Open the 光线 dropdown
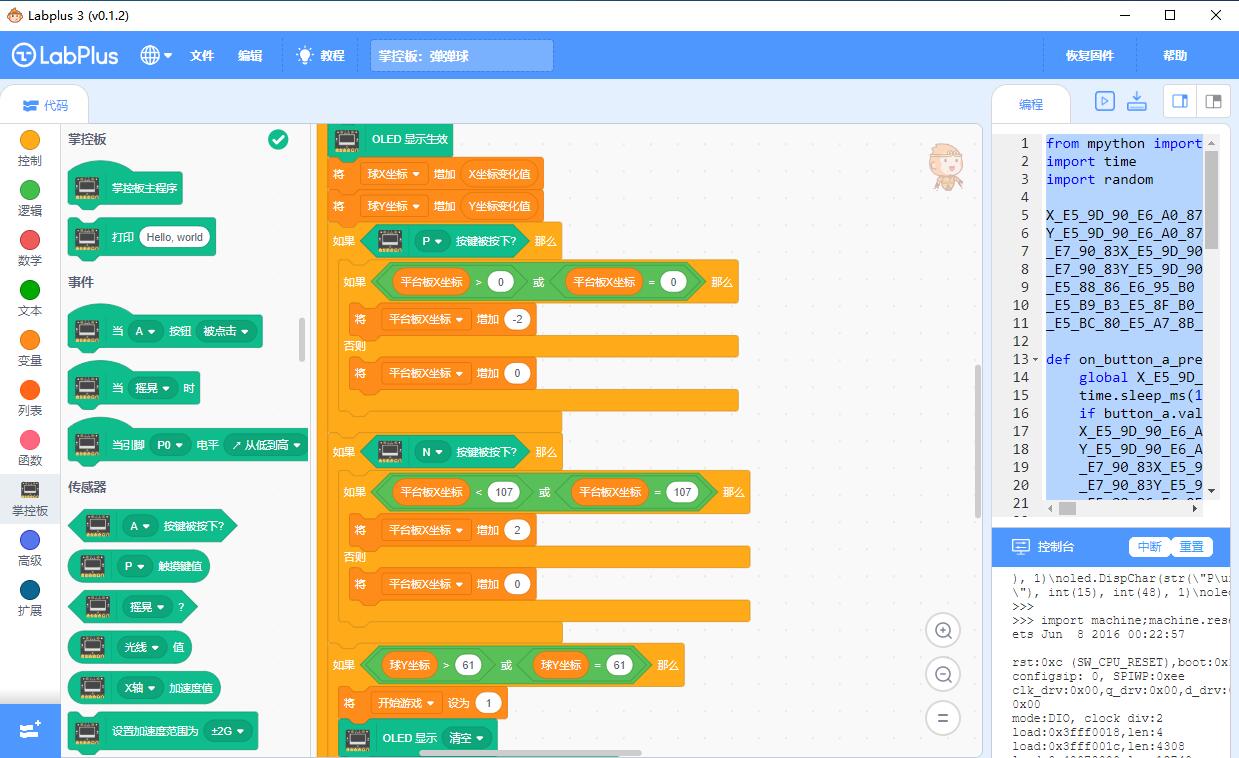This screenshot has width=1239, height=758. [141, 647]
